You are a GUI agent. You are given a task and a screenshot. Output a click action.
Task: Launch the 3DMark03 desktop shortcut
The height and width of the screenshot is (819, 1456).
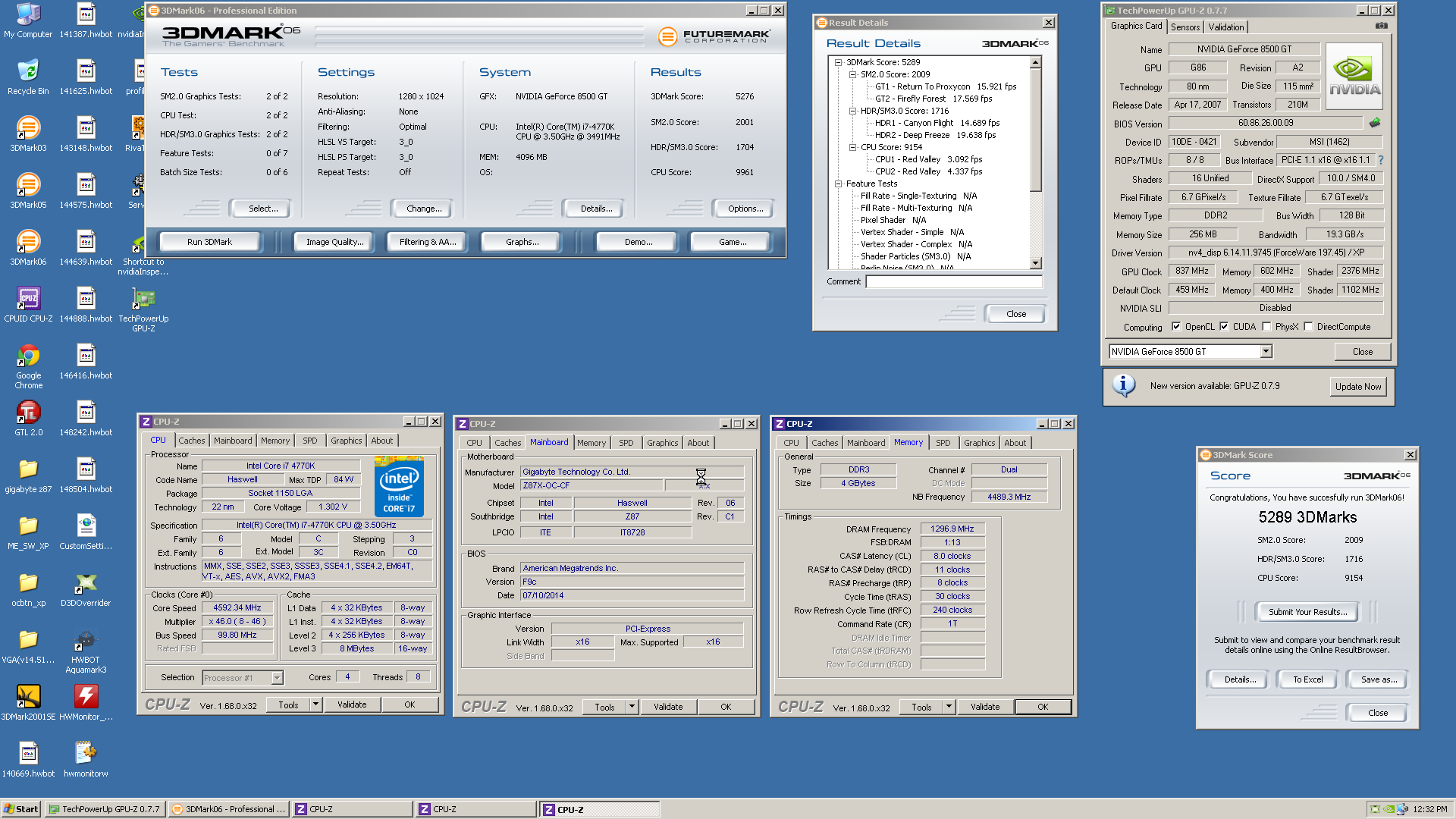point(28,134)
